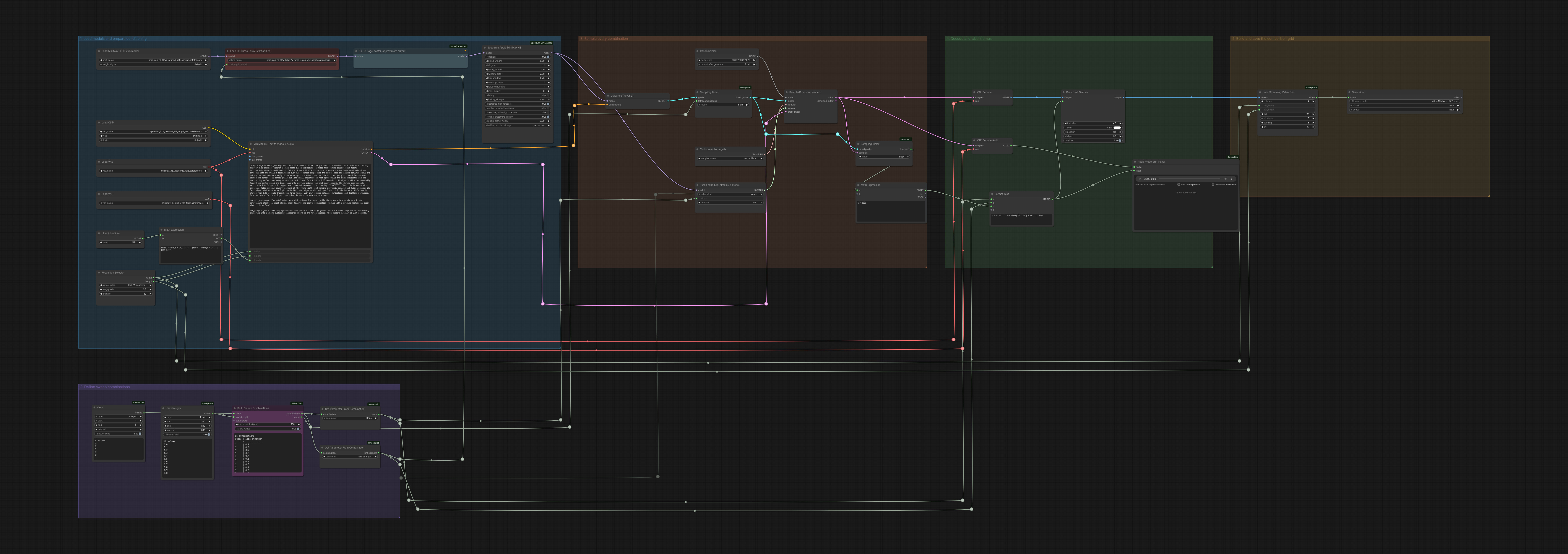Collapse the Load CLIP node
Viewport: 1568px width, 554px height.
pyautogui.click(x=99, y=122)
